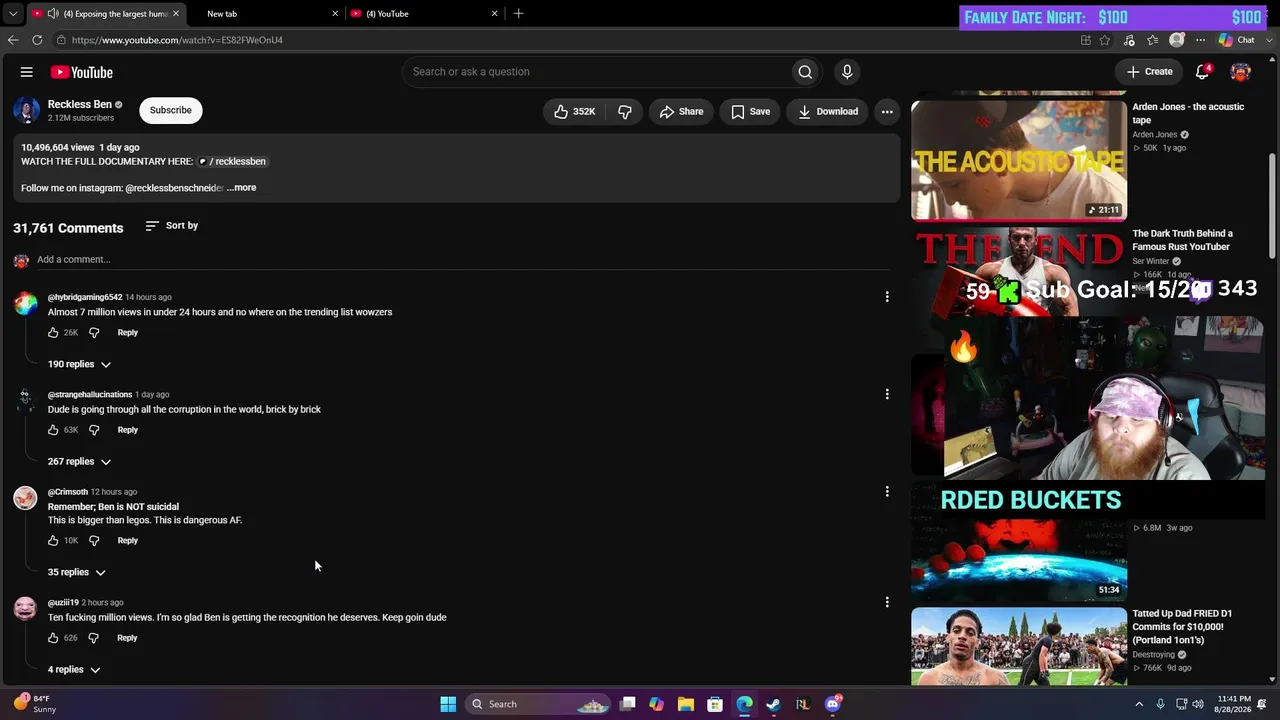Click the search magnifier button
The image size is (1280, 720).
(x=805, y=72)
